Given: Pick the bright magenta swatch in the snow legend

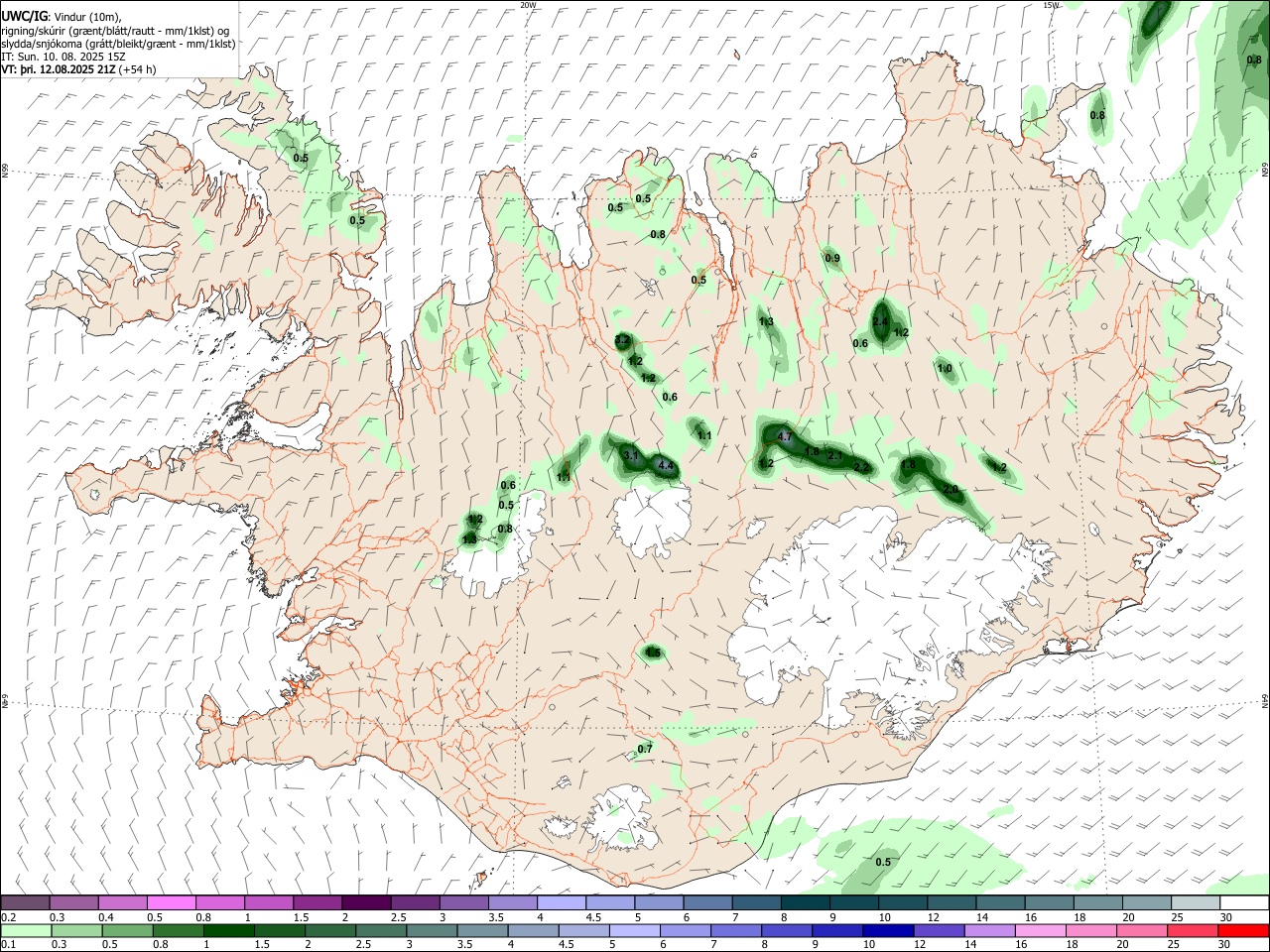Looking at the screenshot, I should click(x=172, y=902).
